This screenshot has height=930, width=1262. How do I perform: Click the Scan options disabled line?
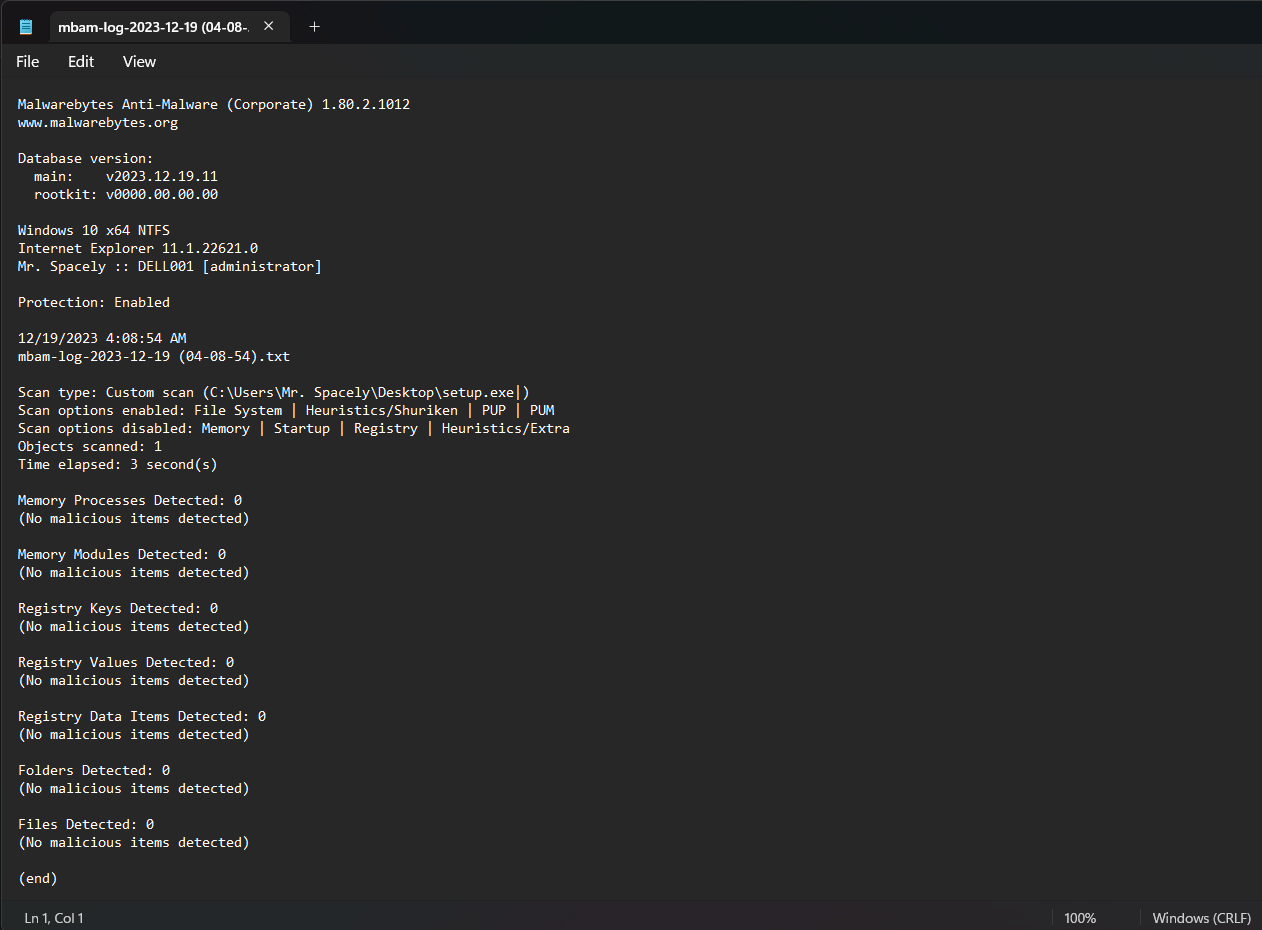click(x=294, y=428)
